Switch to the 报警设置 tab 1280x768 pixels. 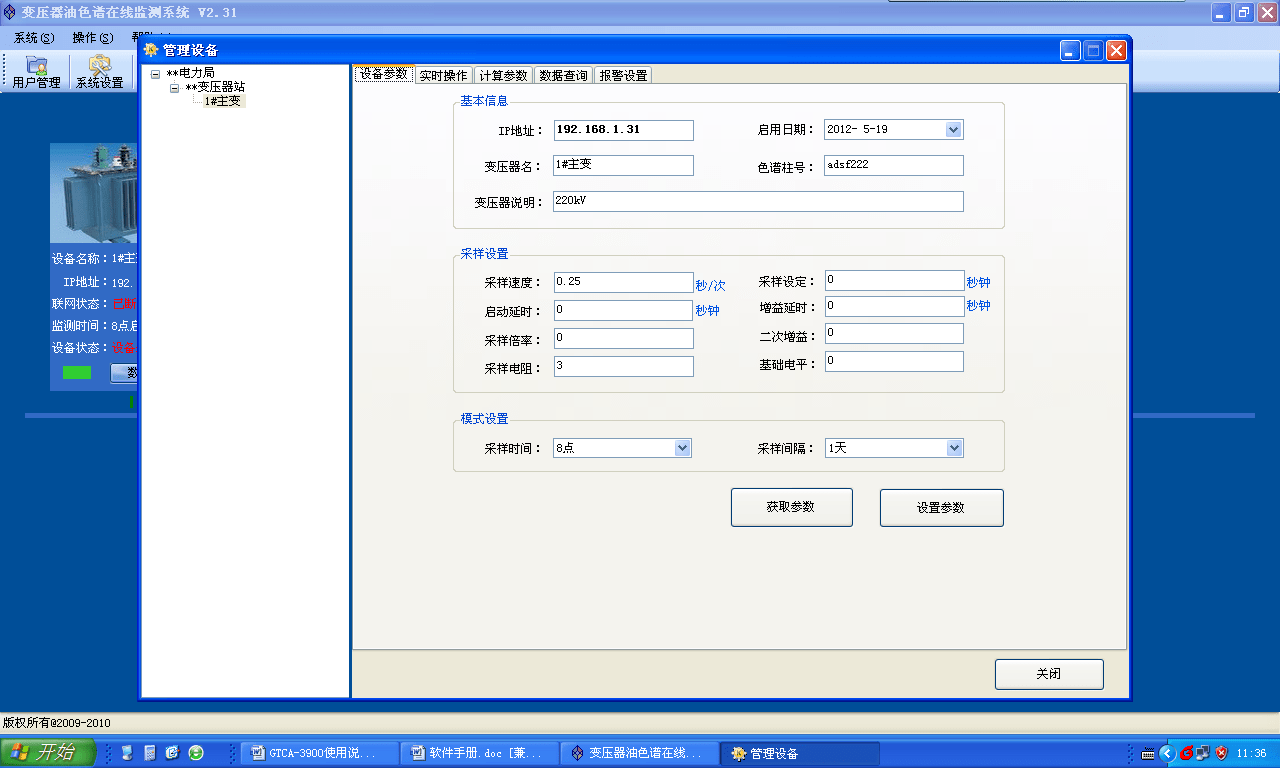(623, 75)
